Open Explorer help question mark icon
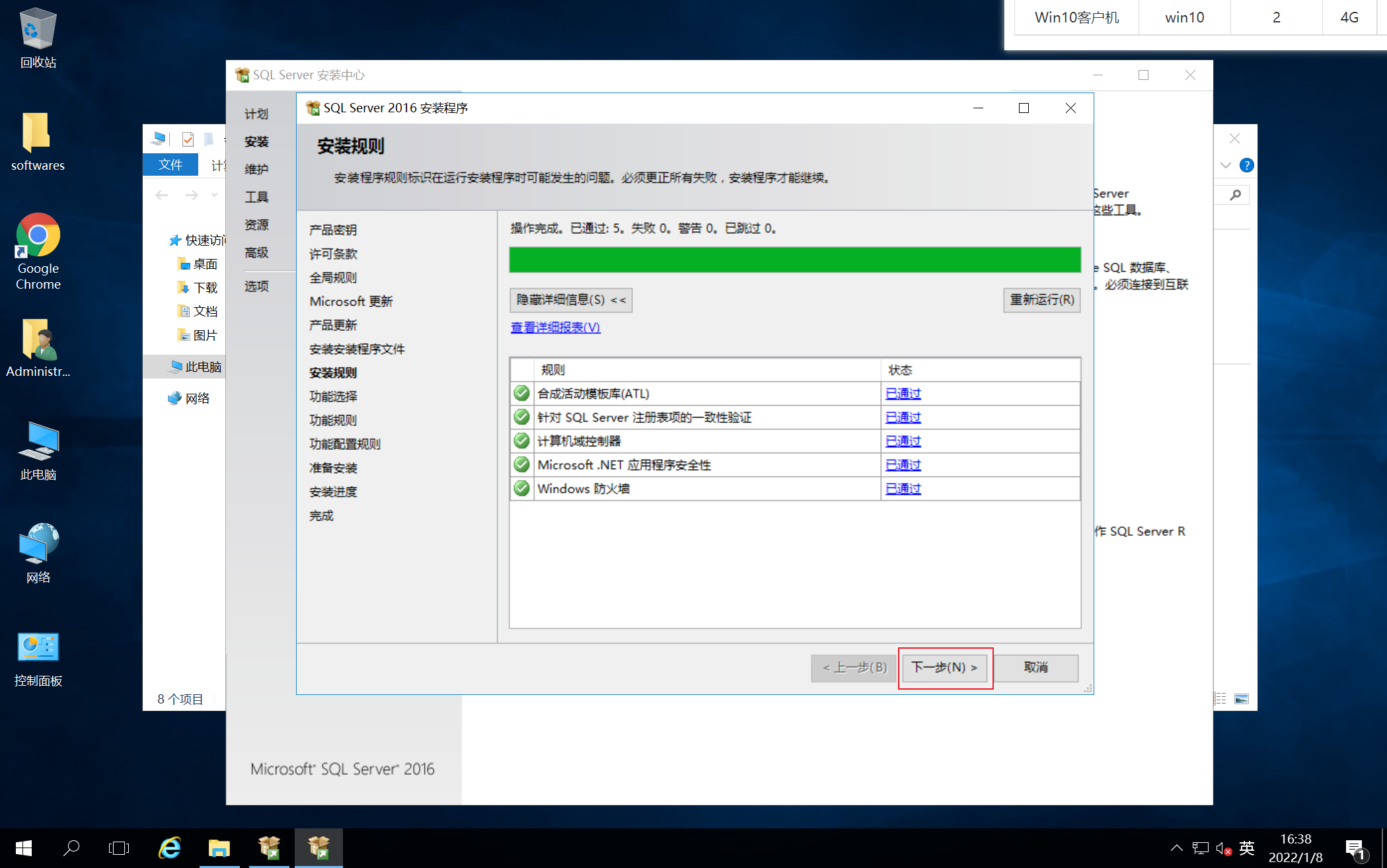1387x868 pixels. click(1246, 165)
